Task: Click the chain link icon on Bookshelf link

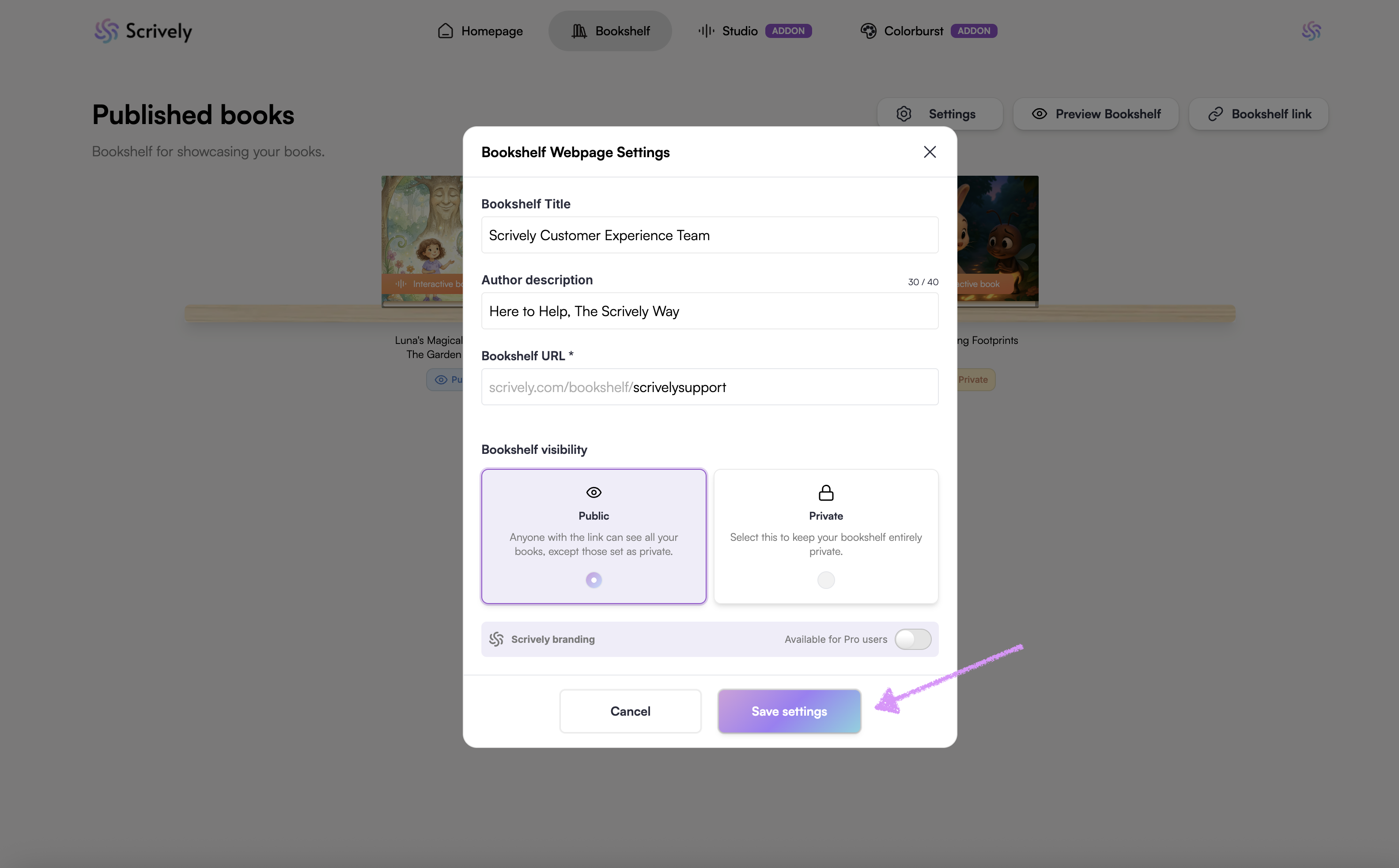Action: tap(1215, 113)
